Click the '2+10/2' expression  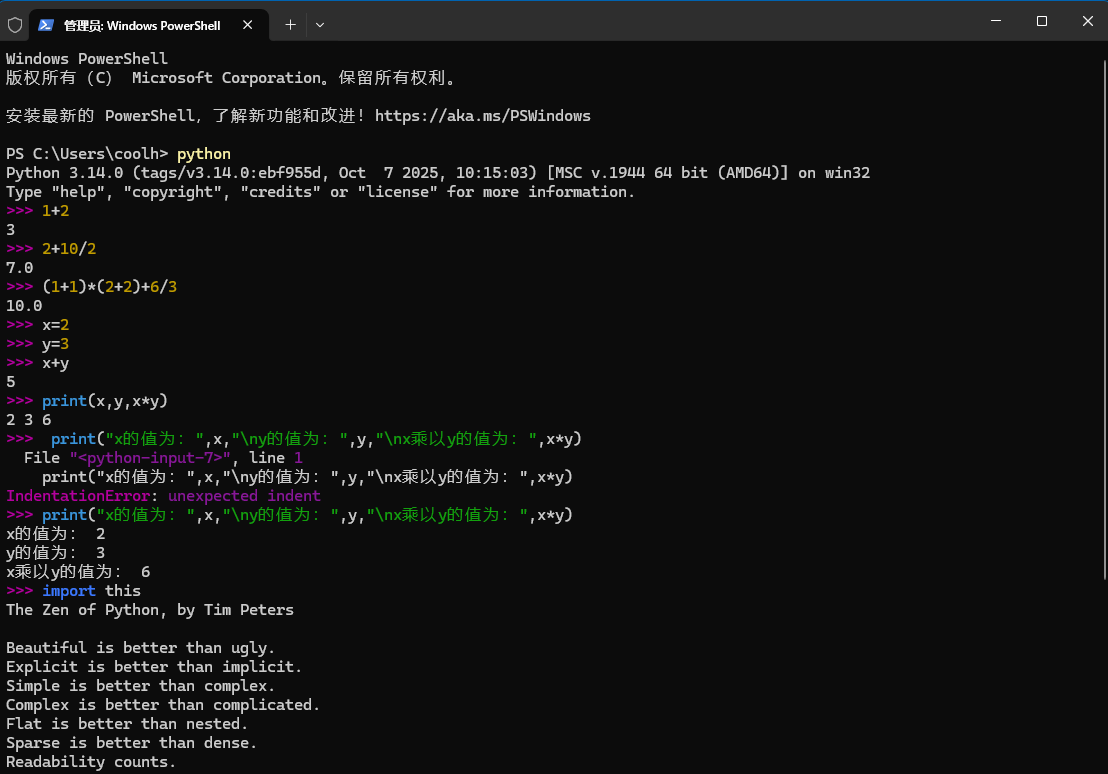point(69,249)
